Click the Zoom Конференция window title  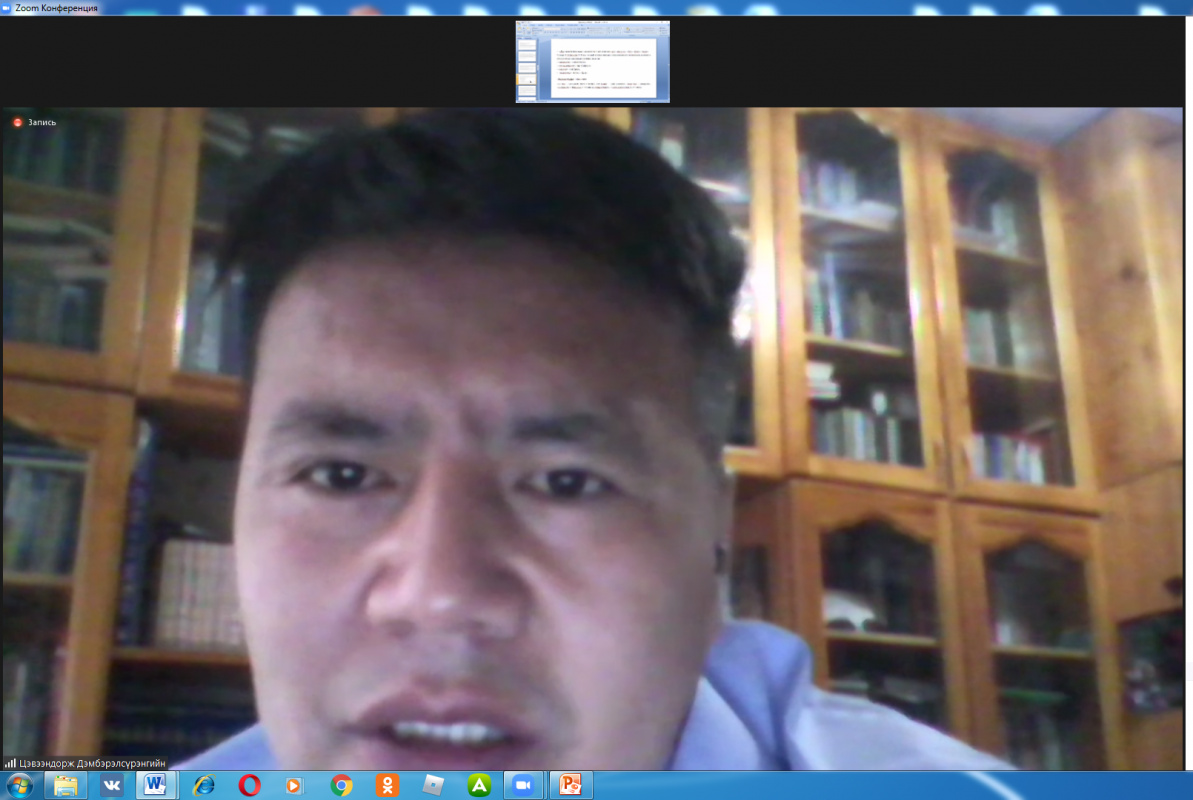tap(56, 7)
